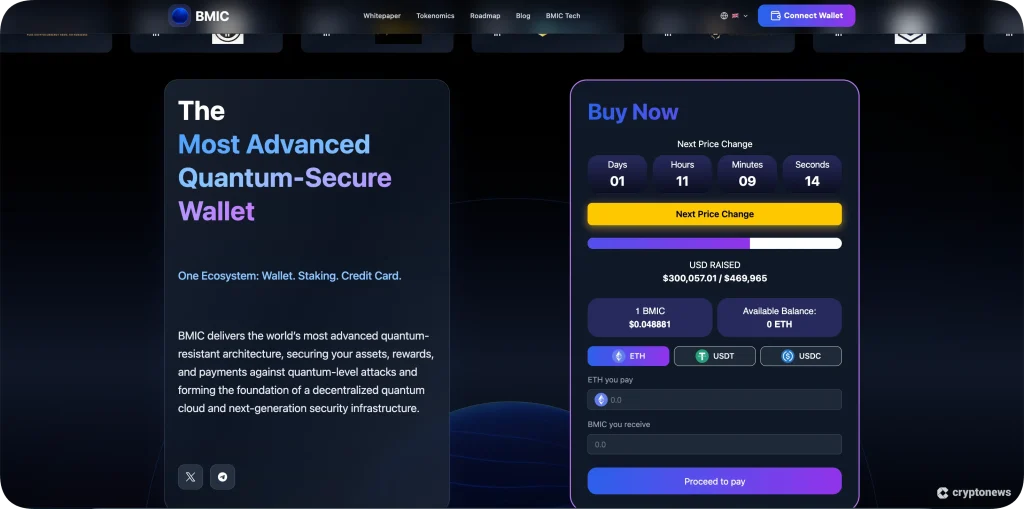Viewport: 1024px width, 509px height.
Task: Select USDC as payment currency
Action: click(x=800, y=356)
